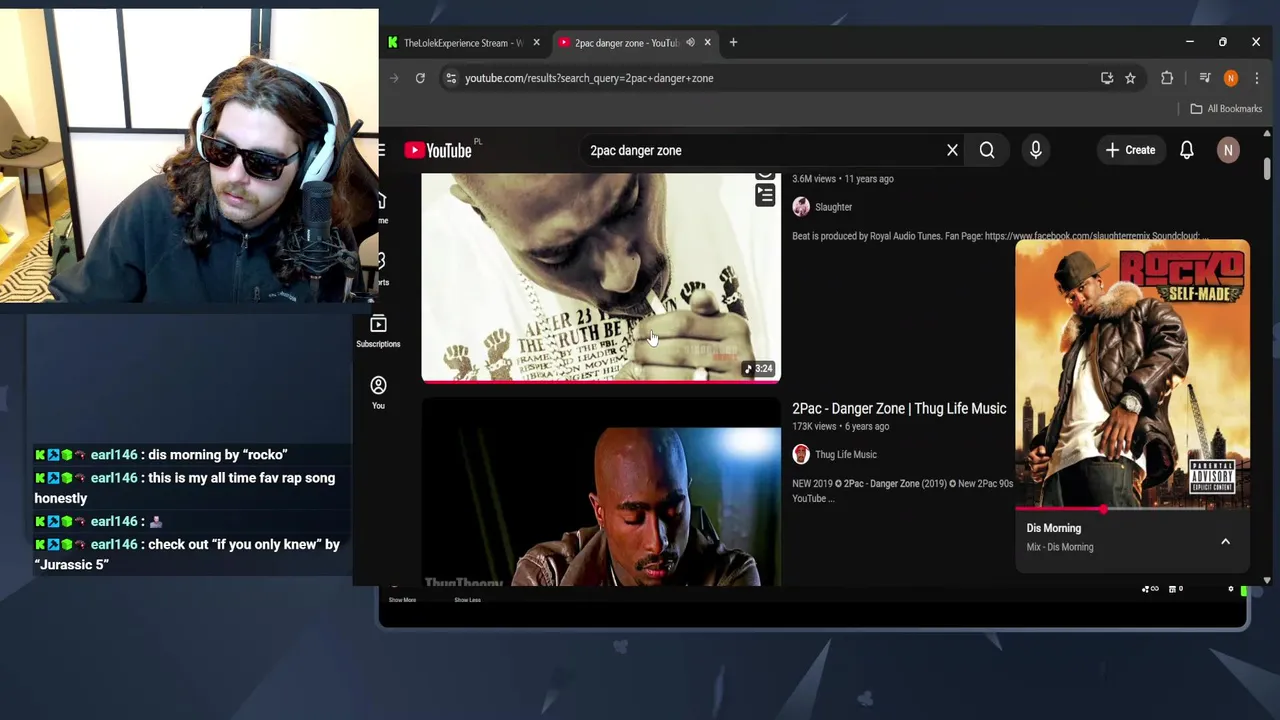This screenshot has width=1280, height=720.
Task: Open the You section in the sidebar
Action: click(x=378, y=392)
